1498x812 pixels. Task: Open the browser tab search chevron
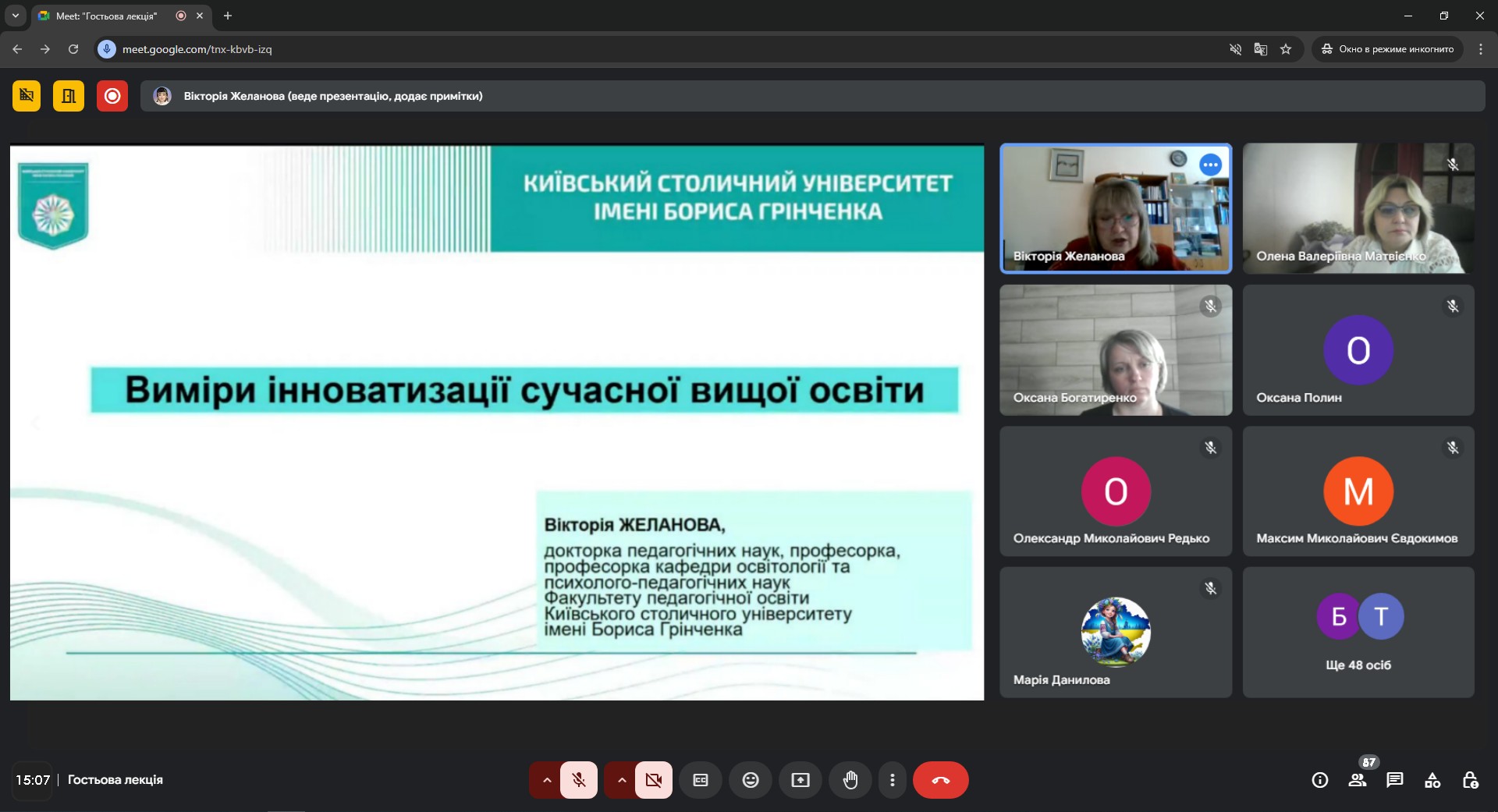click(x=15, y=16)
